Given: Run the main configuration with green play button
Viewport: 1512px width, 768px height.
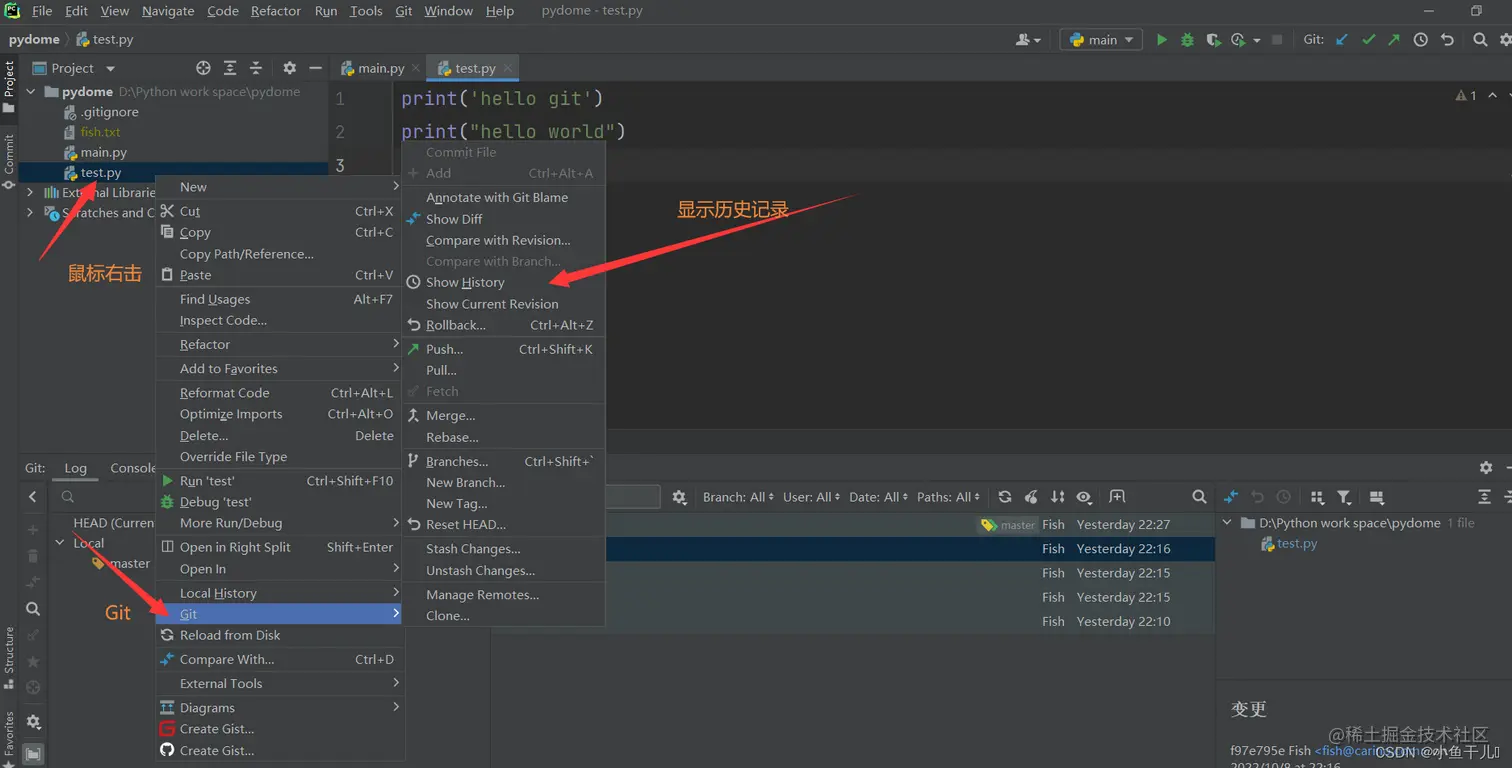Looking at the screenshot, I should pyautogui.click(x=1161, y=40).
